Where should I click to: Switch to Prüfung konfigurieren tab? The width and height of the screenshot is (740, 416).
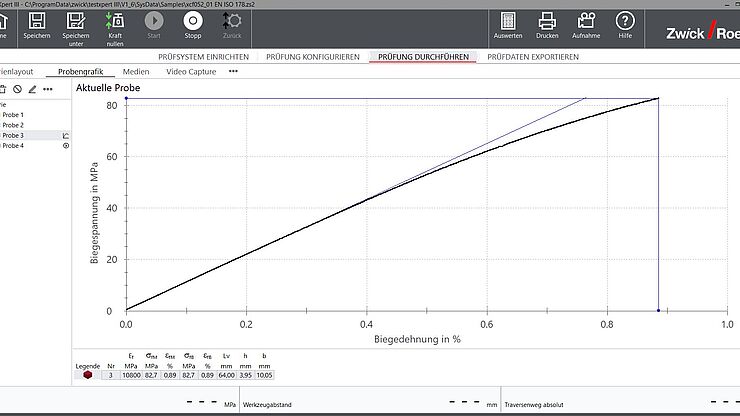(312, 57)
